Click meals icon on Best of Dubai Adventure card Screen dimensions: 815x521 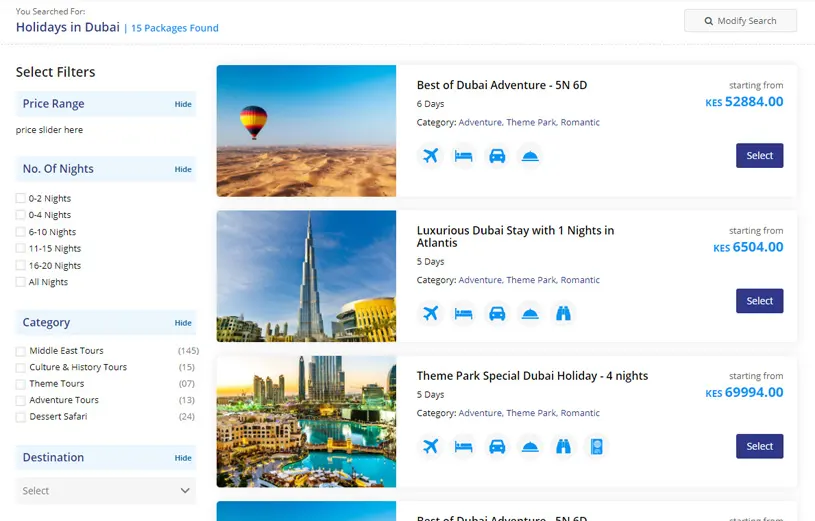click(x=530, y=155)
